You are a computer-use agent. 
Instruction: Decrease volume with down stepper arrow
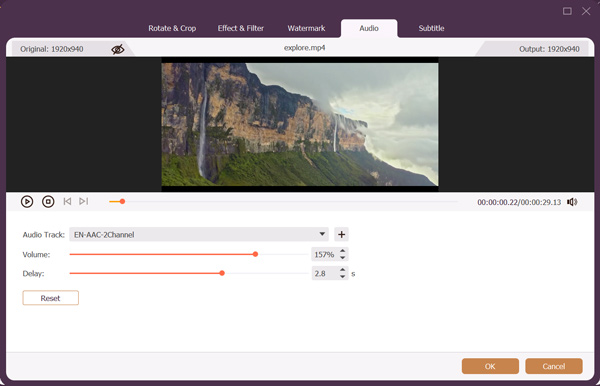pyautogui.click(x=342, y=257)
